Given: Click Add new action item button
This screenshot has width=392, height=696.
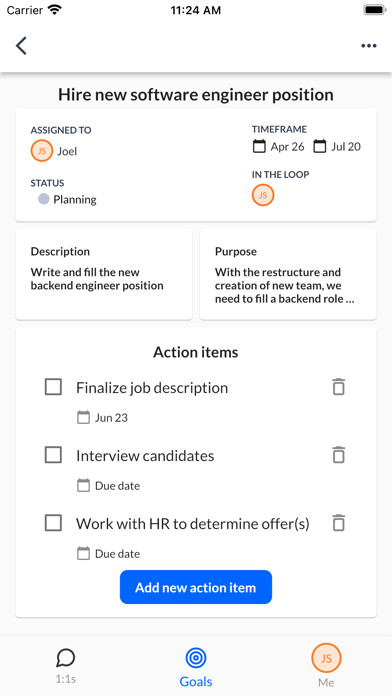Looking at the screenshot, I should (x=196, y=587).
